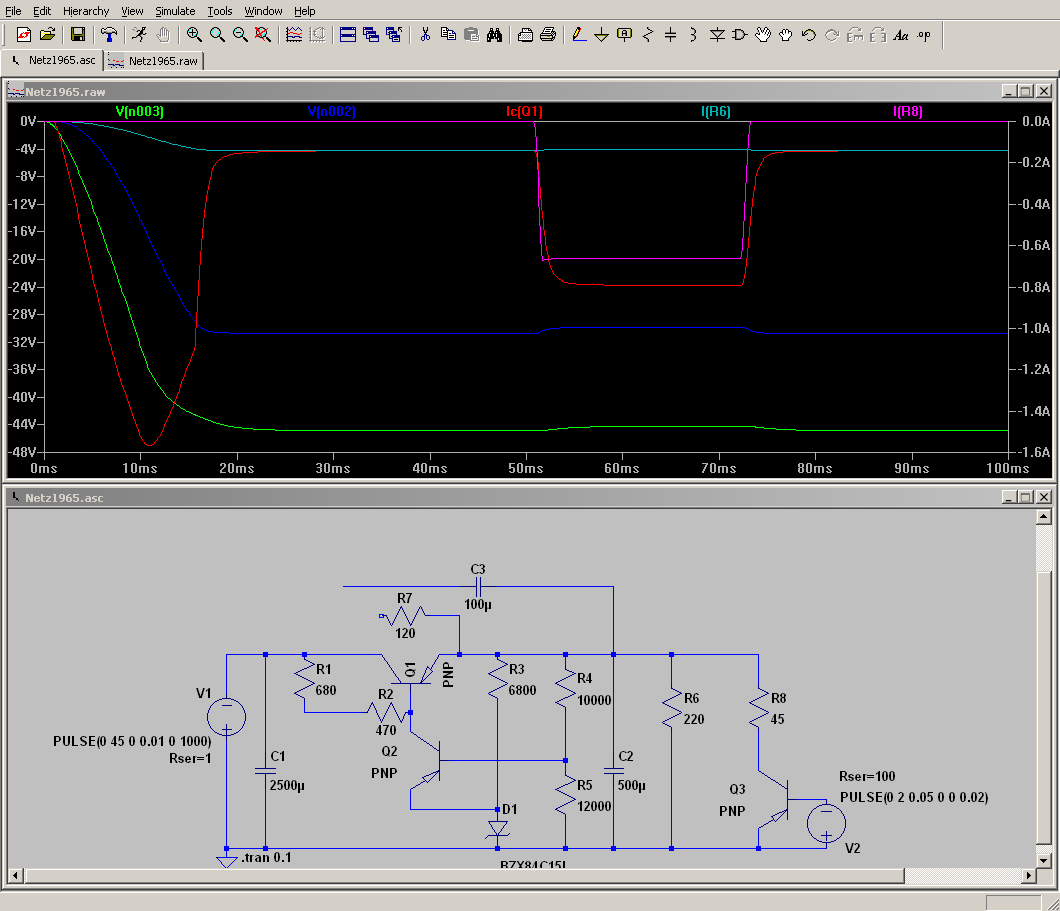Click the I(R8) trace label
This screenshot has width=1060, height=911.
pyautogui.click(x=908, y=112)
